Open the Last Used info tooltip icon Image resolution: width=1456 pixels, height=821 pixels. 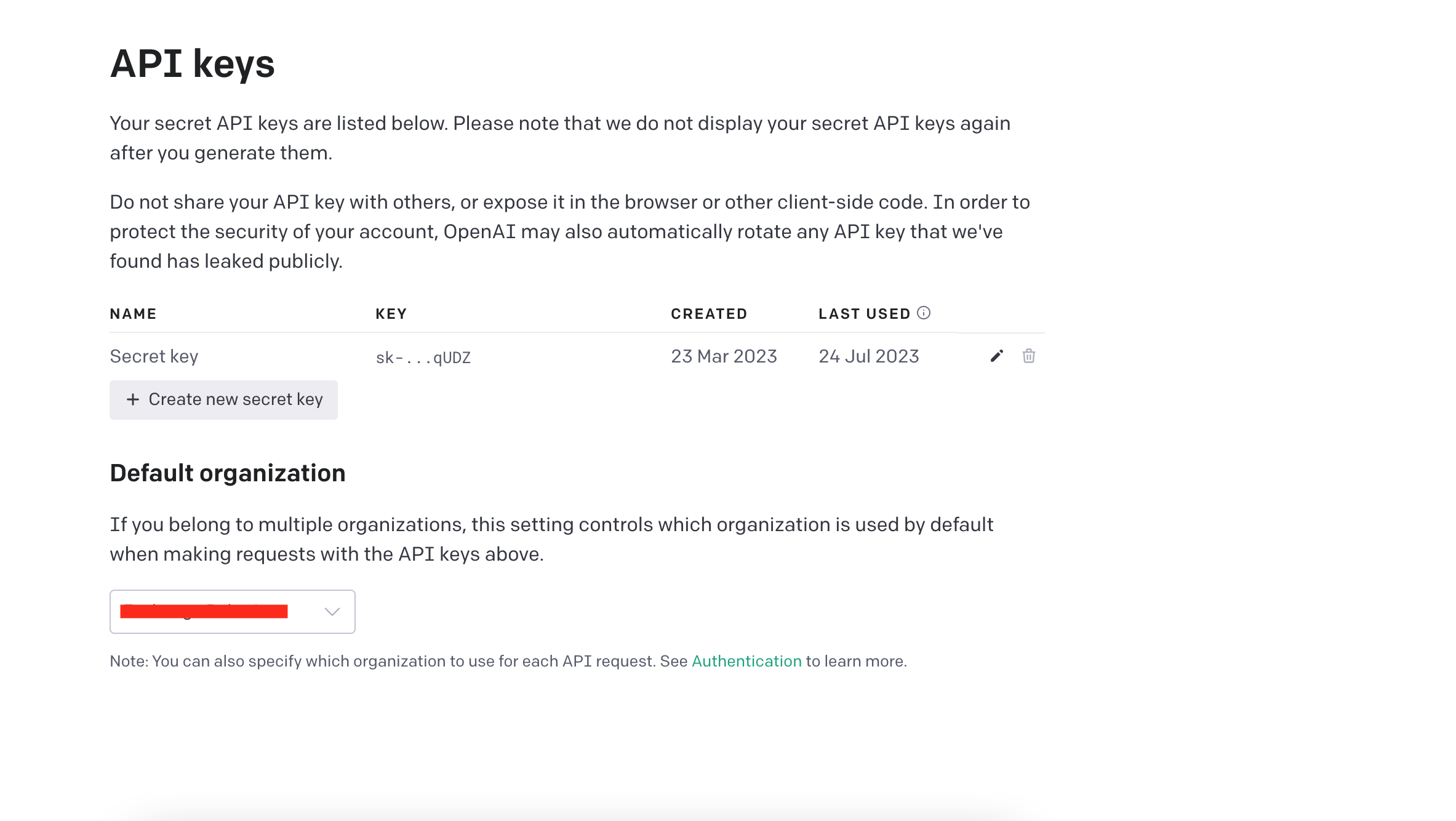click(x=924, y=313)
